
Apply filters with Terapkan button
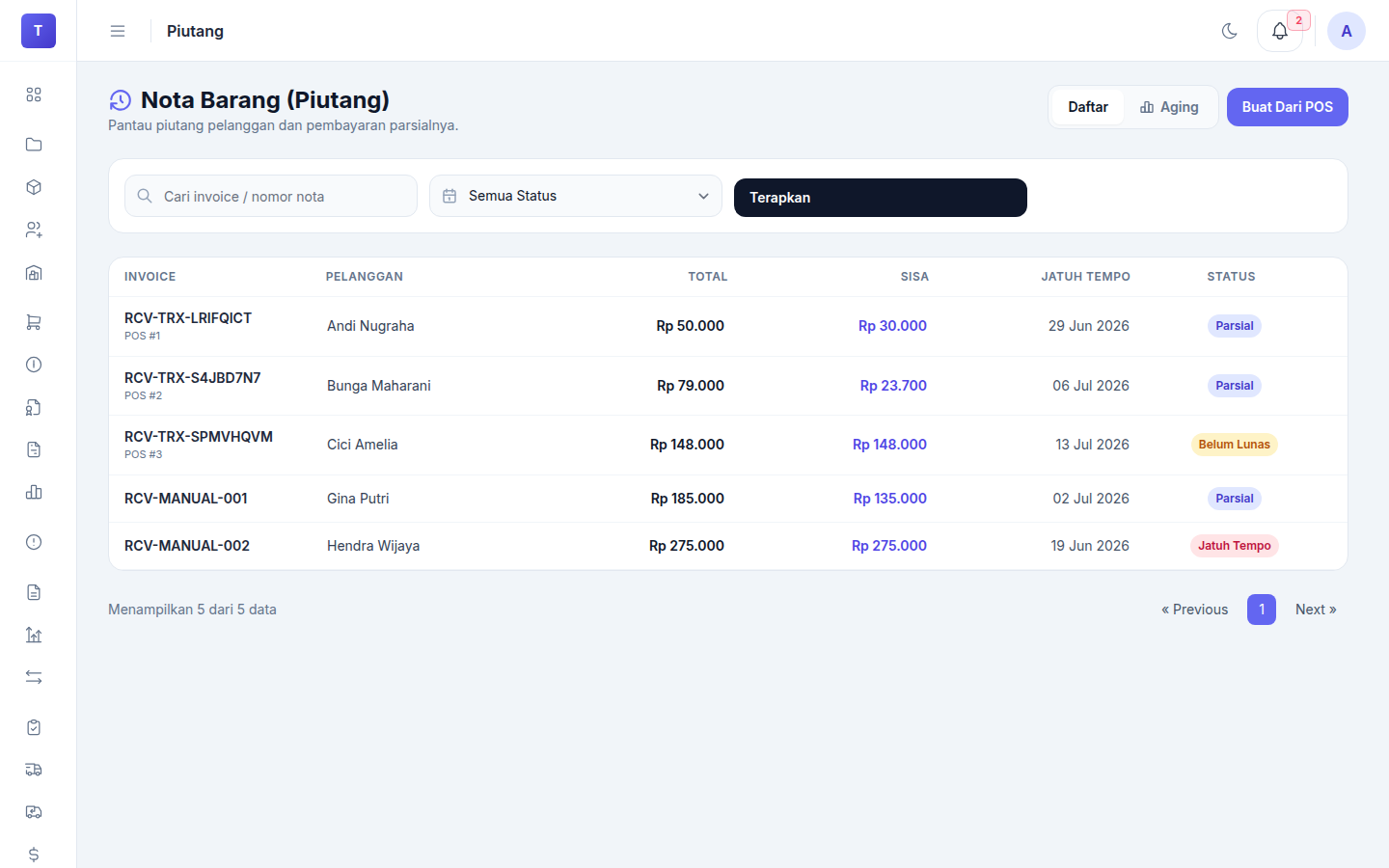click(881, 198)
